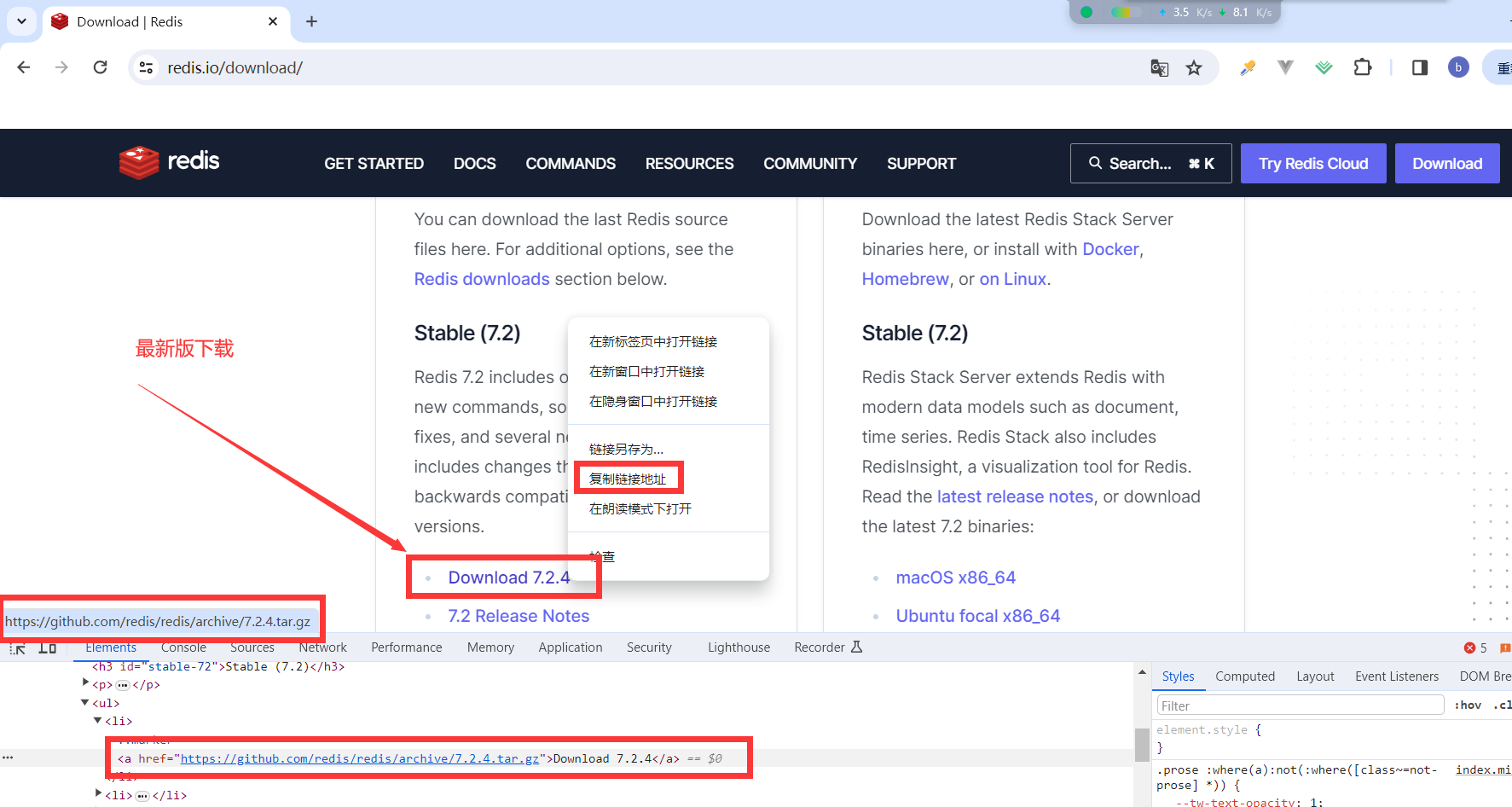Click the browser back arrow

tap(24, 67)
